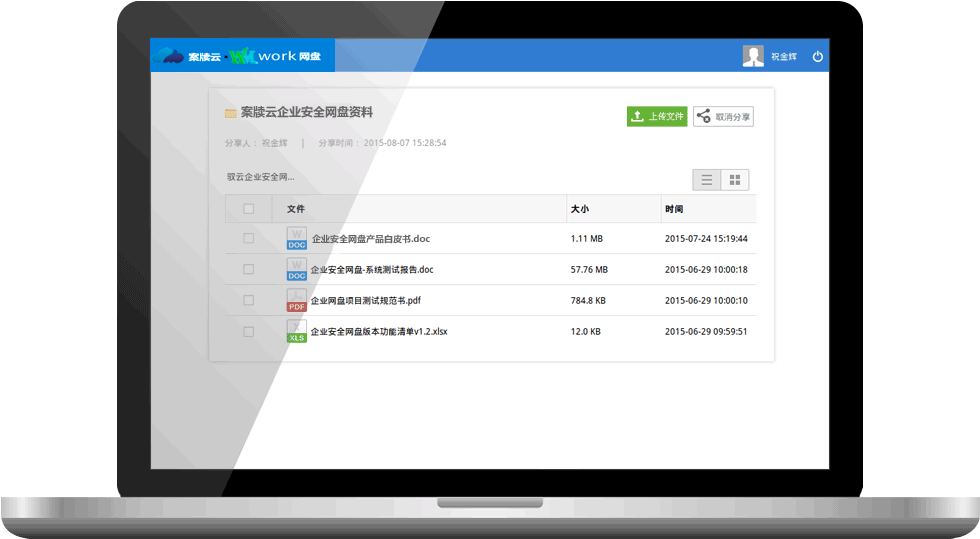This screenshot has width=980, height=539.
Task: Click the folder icon beside 案牍云企业安全网盘资料
Action: point(231,114)
